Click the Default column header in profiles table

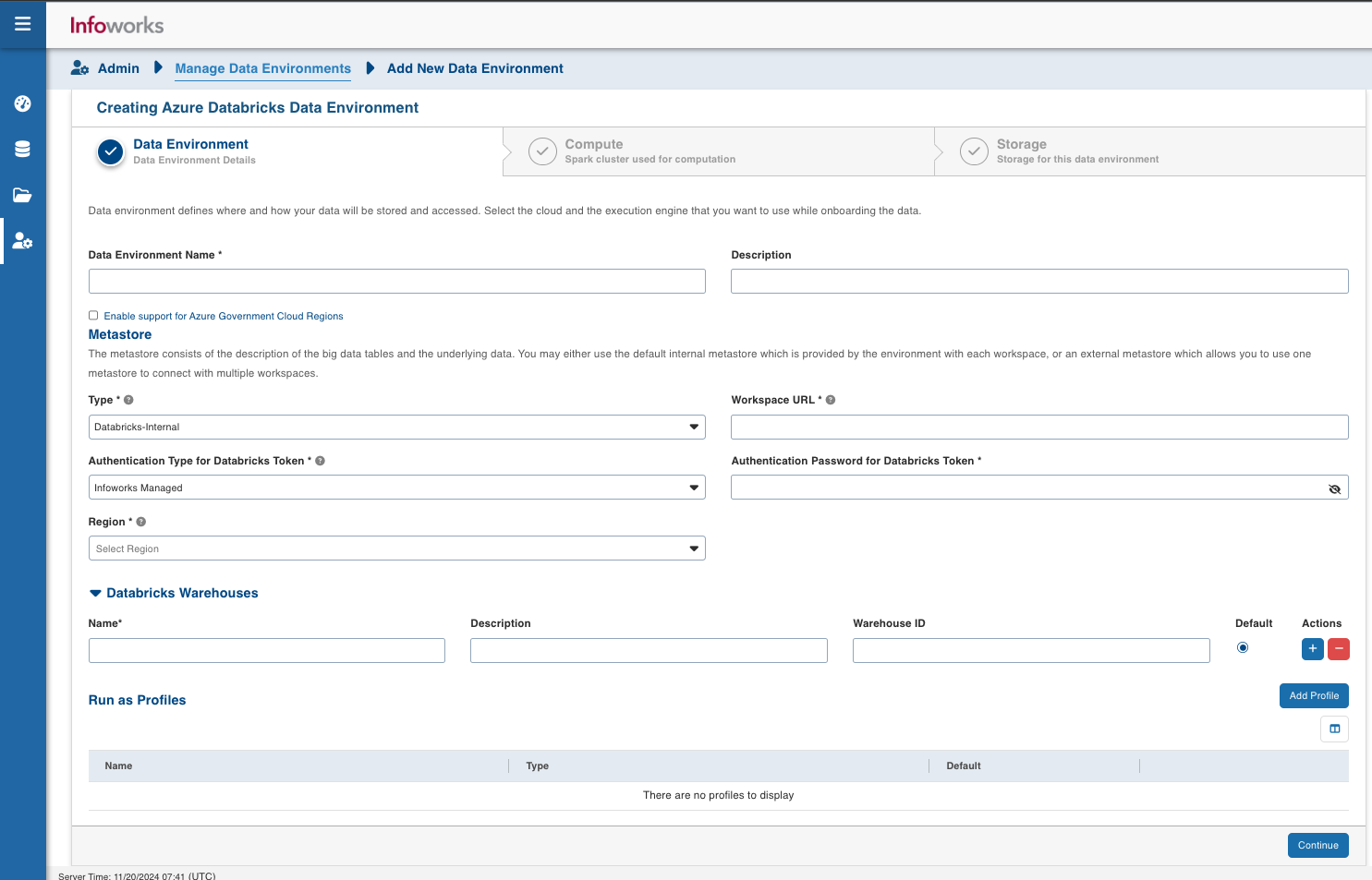[x=964, y=765]
